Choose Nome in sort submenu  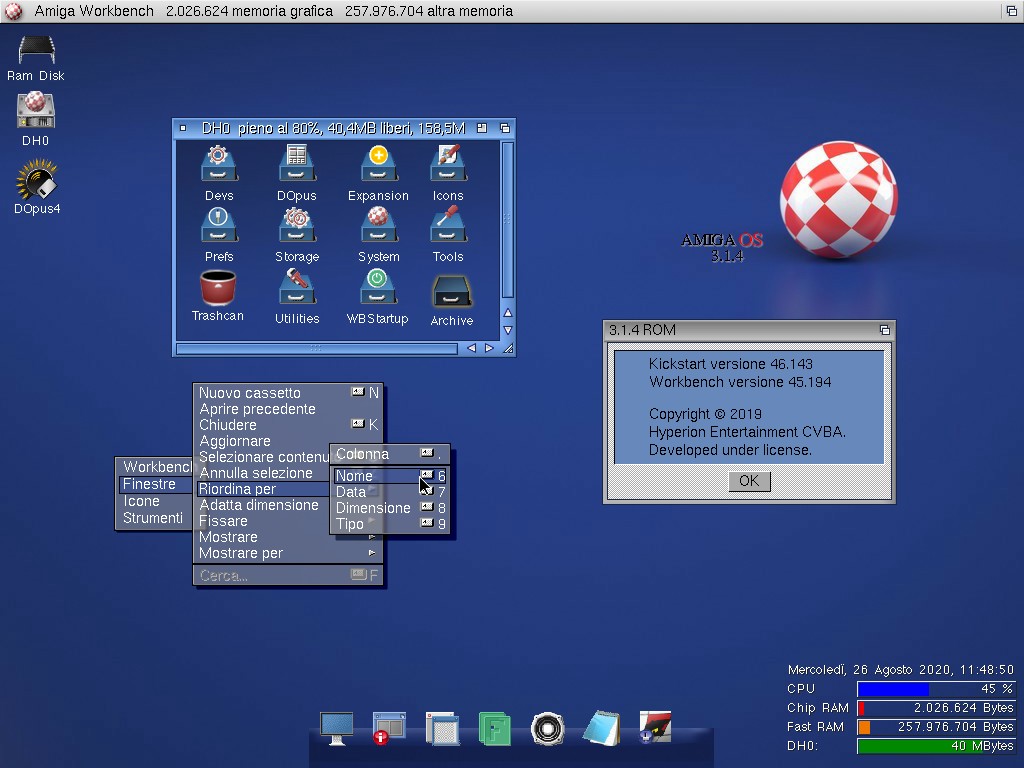[355, 476]
